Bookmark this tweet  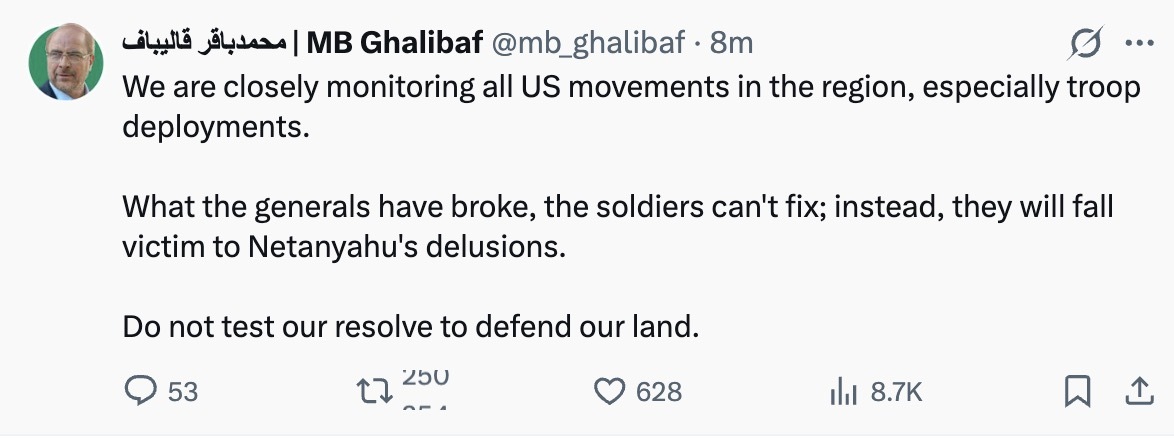coord(1076,392)
